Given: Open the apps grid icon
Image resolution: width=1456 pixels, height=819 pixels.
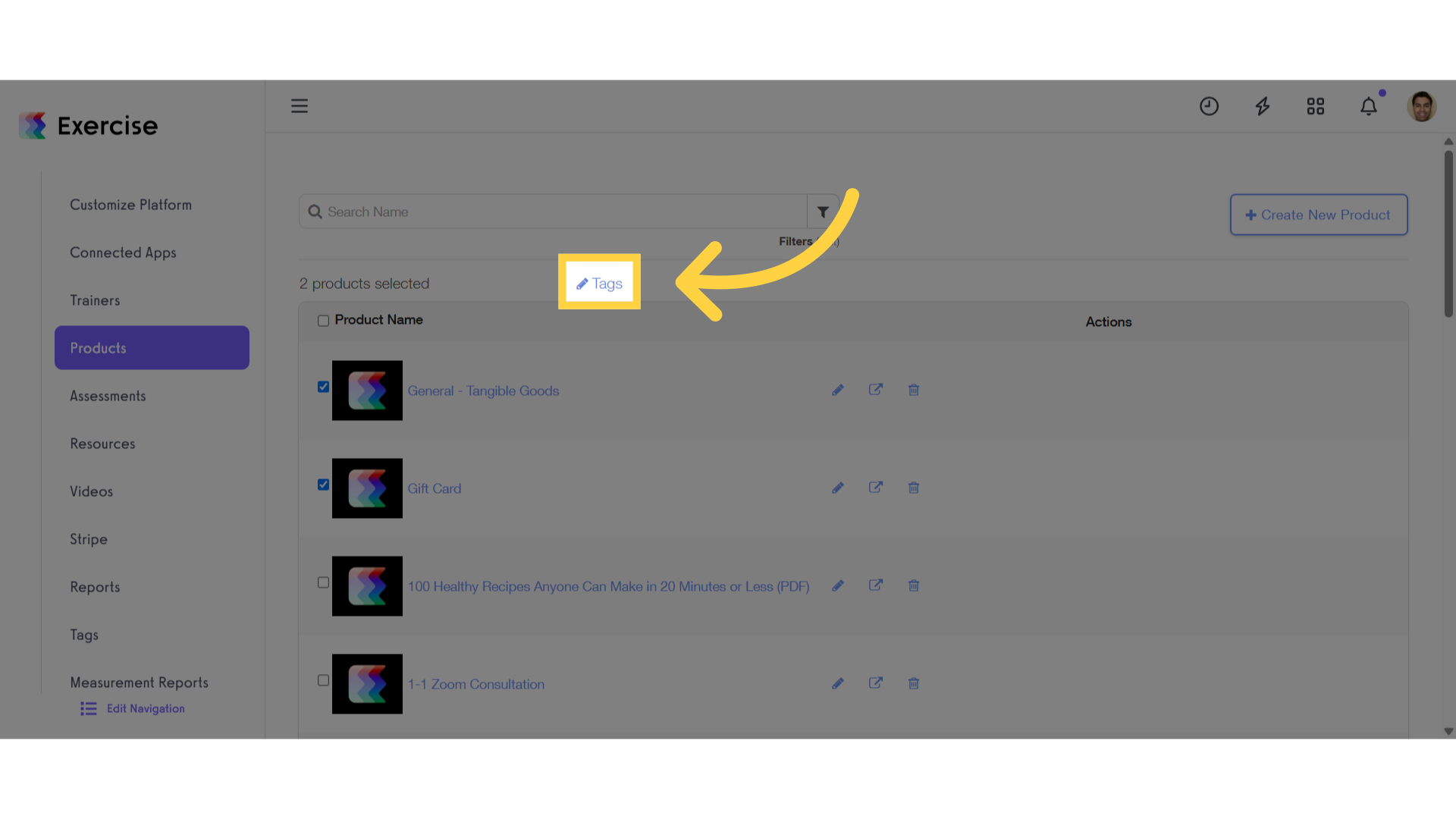Looking at the screenshot, I should pos(1316,106).
